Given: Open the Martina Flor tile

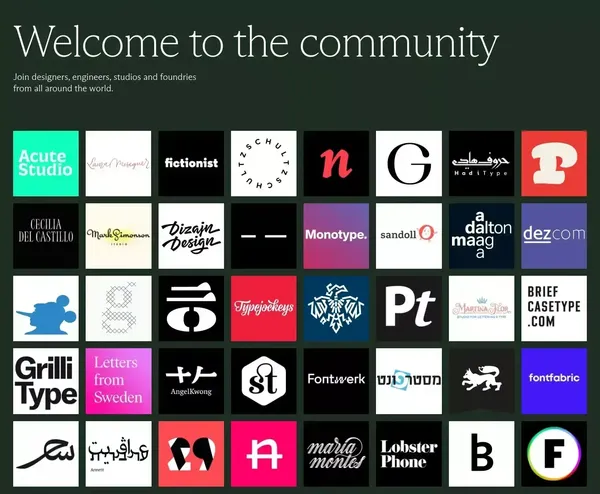Looking at the screenshot, I should [481, 308].
